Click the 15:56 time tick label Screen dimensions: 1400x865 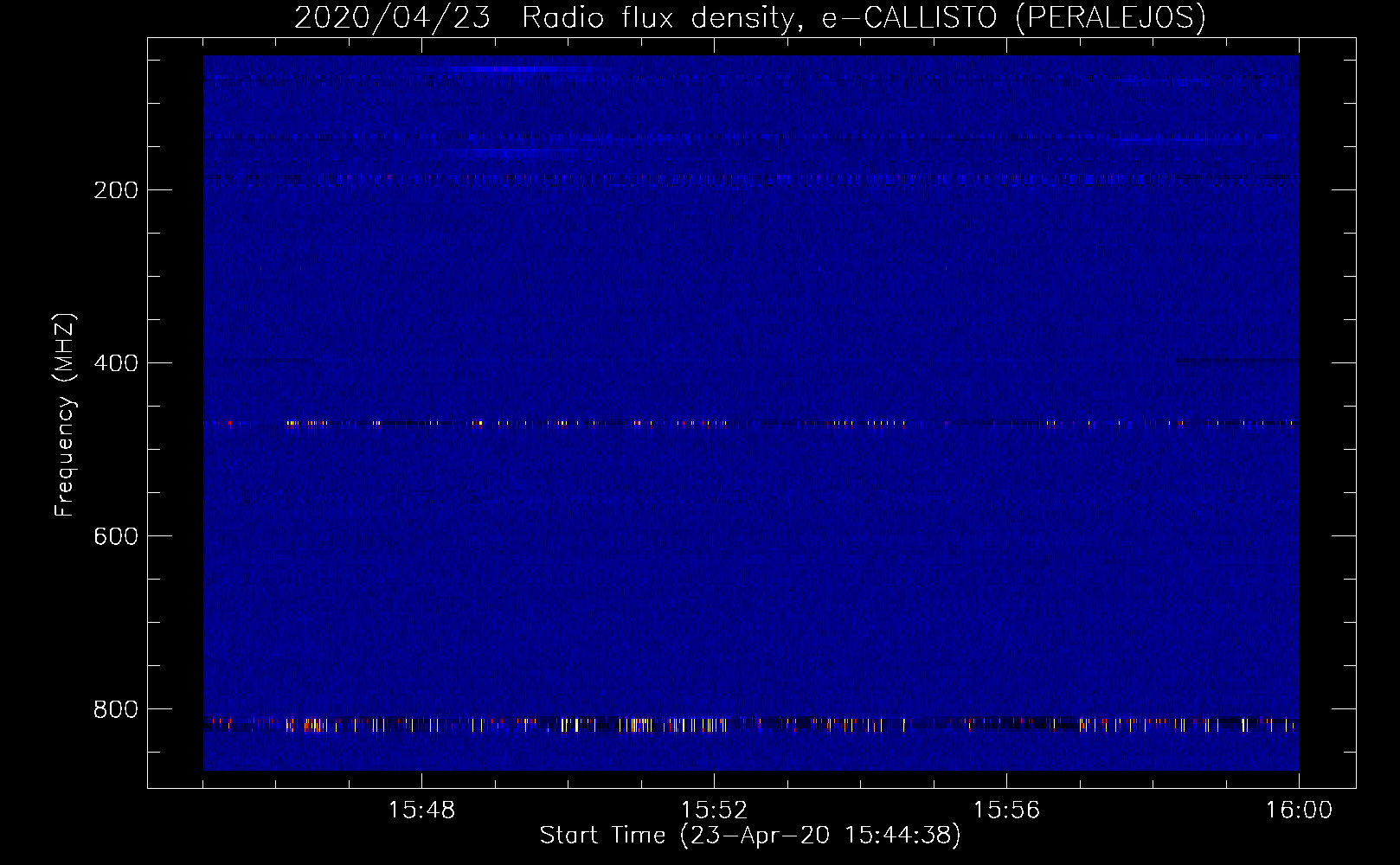(x=1006, y=811)
